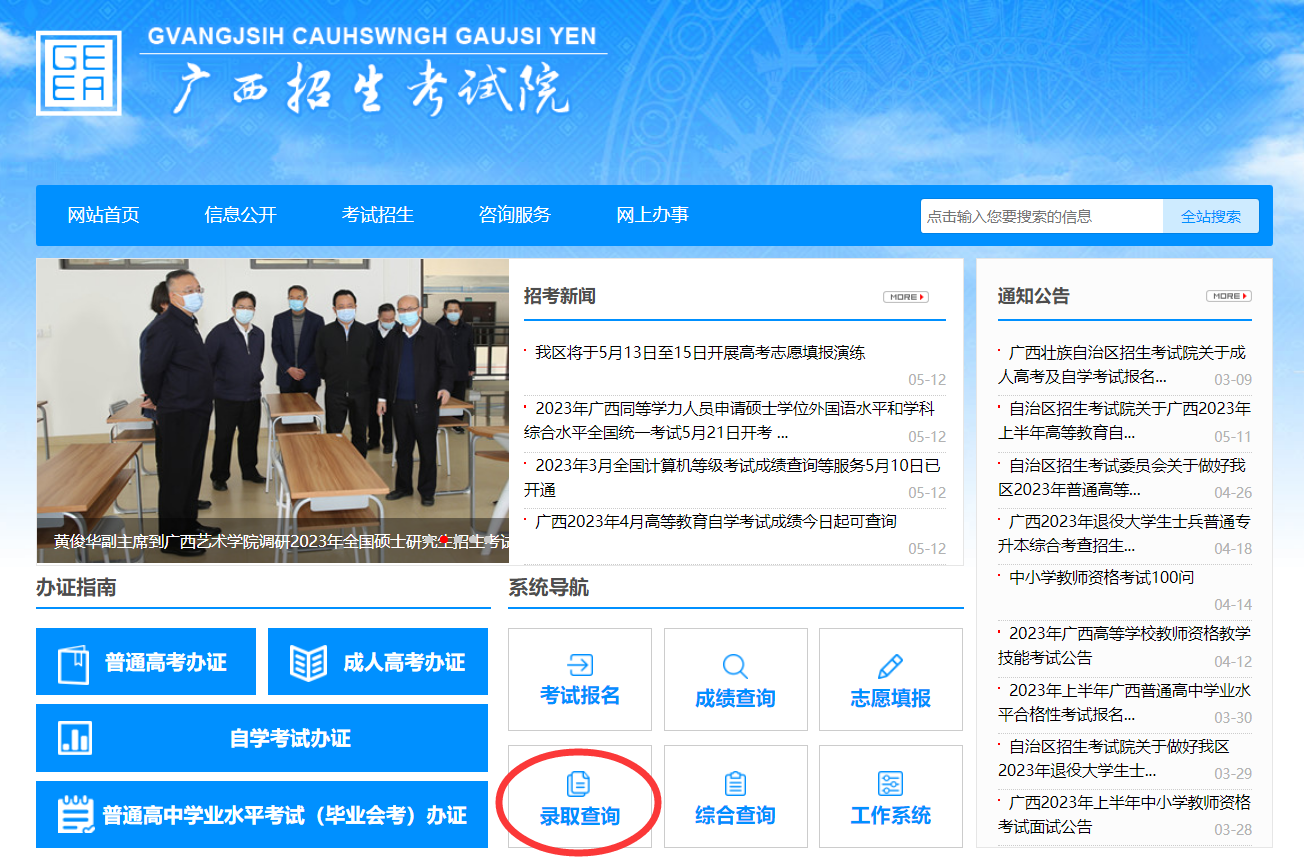The width and height of the screenshot is (1304, 867).
Task: Open 网上办事 navigation menu
Action: coord(652,215)
